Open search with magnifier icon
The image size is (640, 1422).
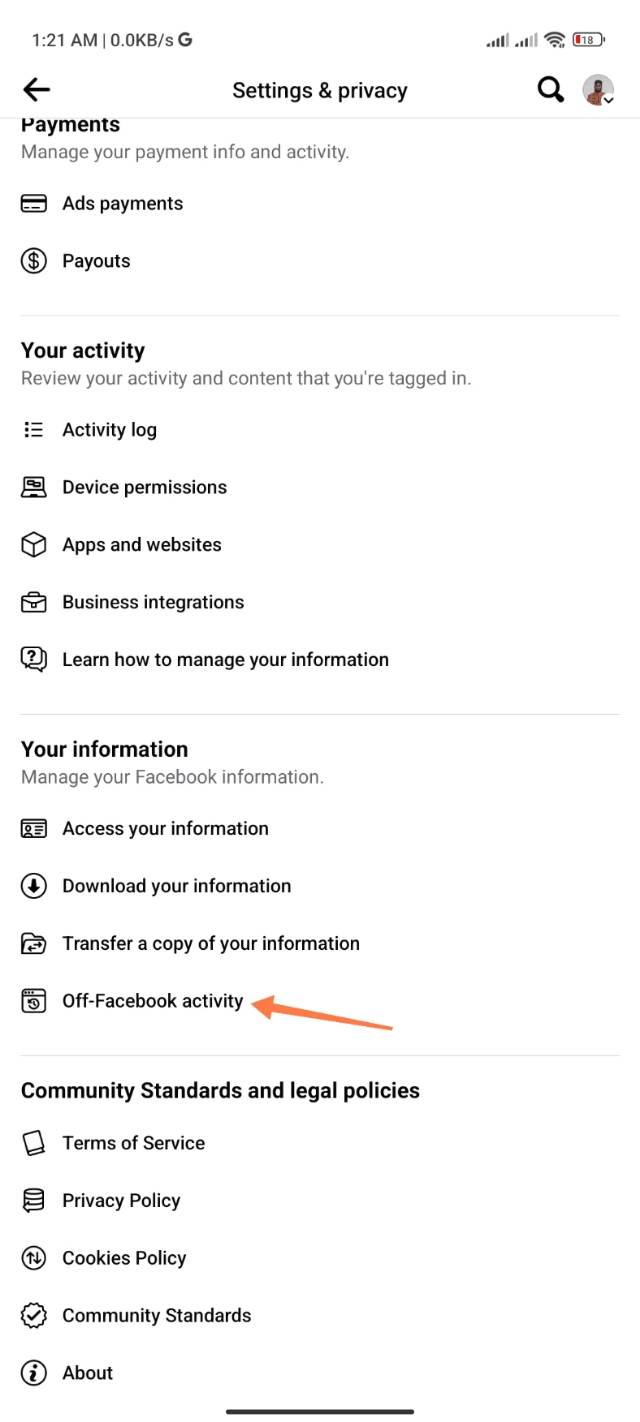(550, 90)
